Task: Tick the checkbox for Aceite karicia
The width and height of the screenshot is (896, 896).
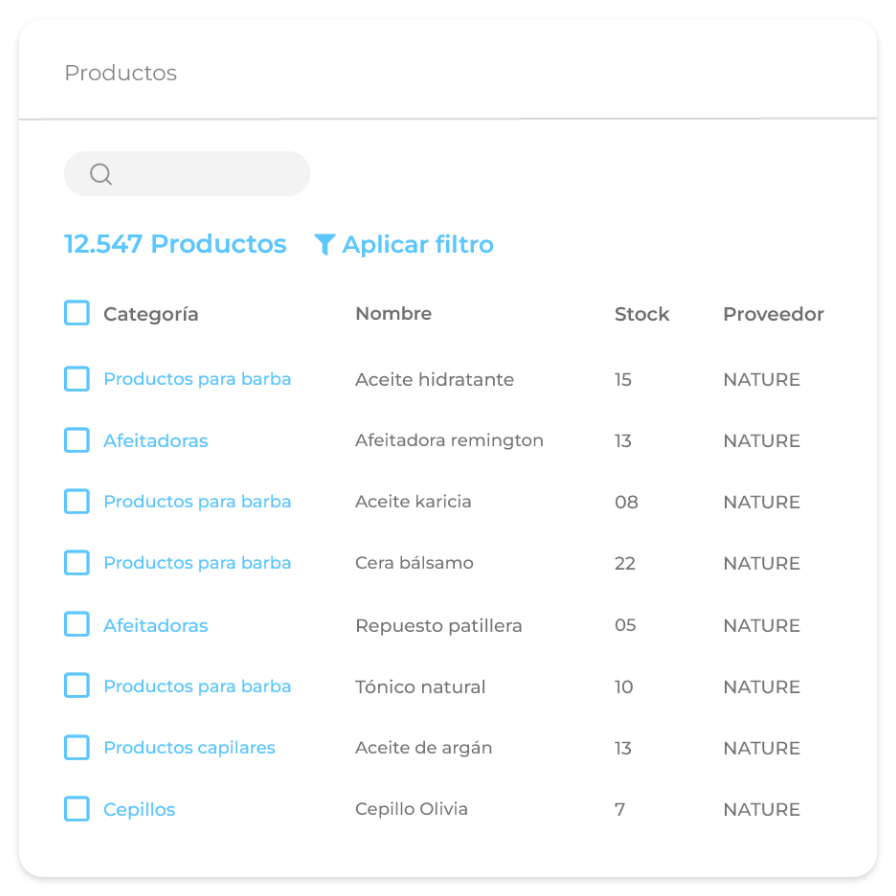Action: pos(77,501)
